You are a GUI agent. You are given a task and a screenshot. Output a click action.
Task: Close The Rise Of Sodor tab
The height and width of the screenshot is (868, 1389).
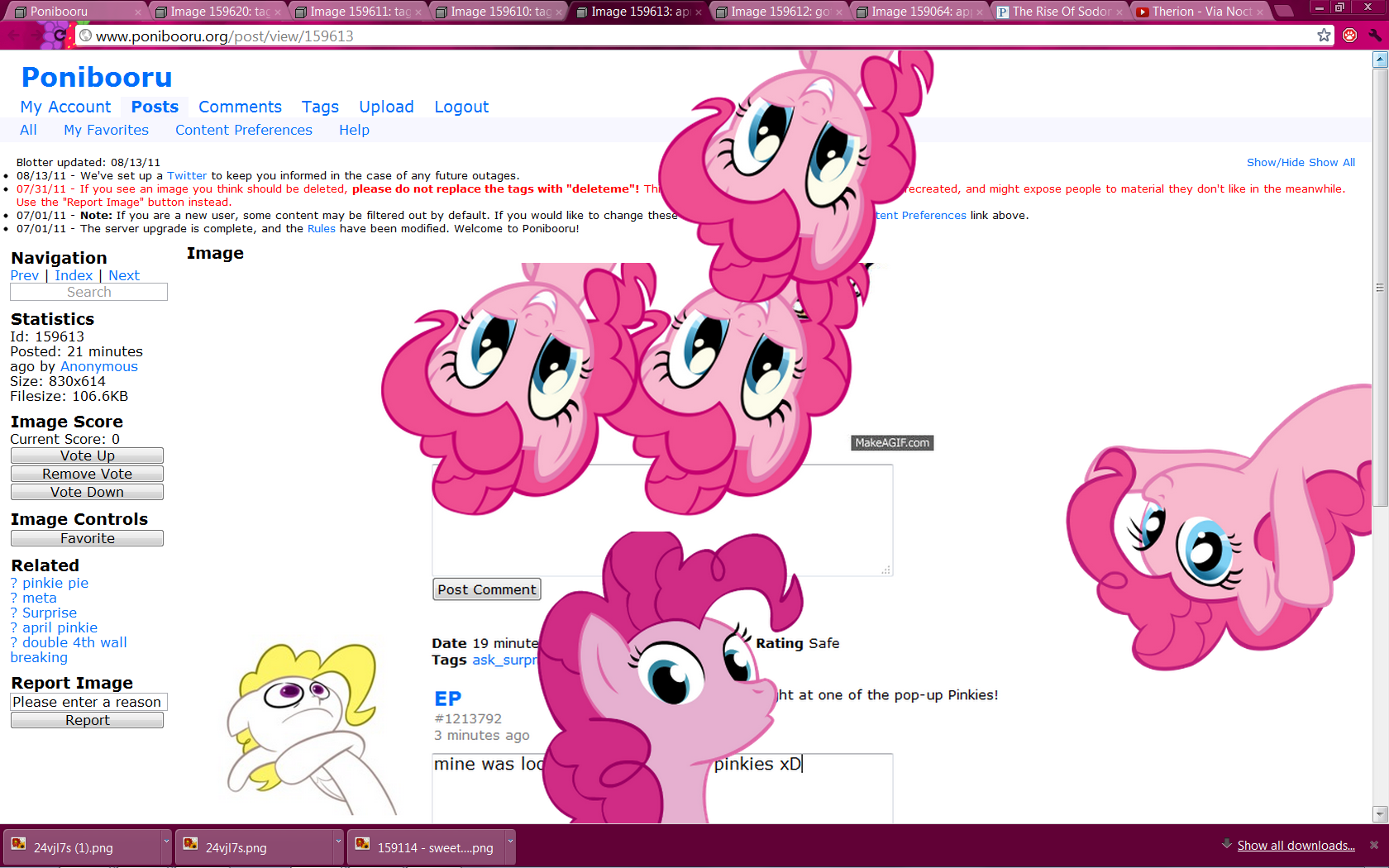1119,12
